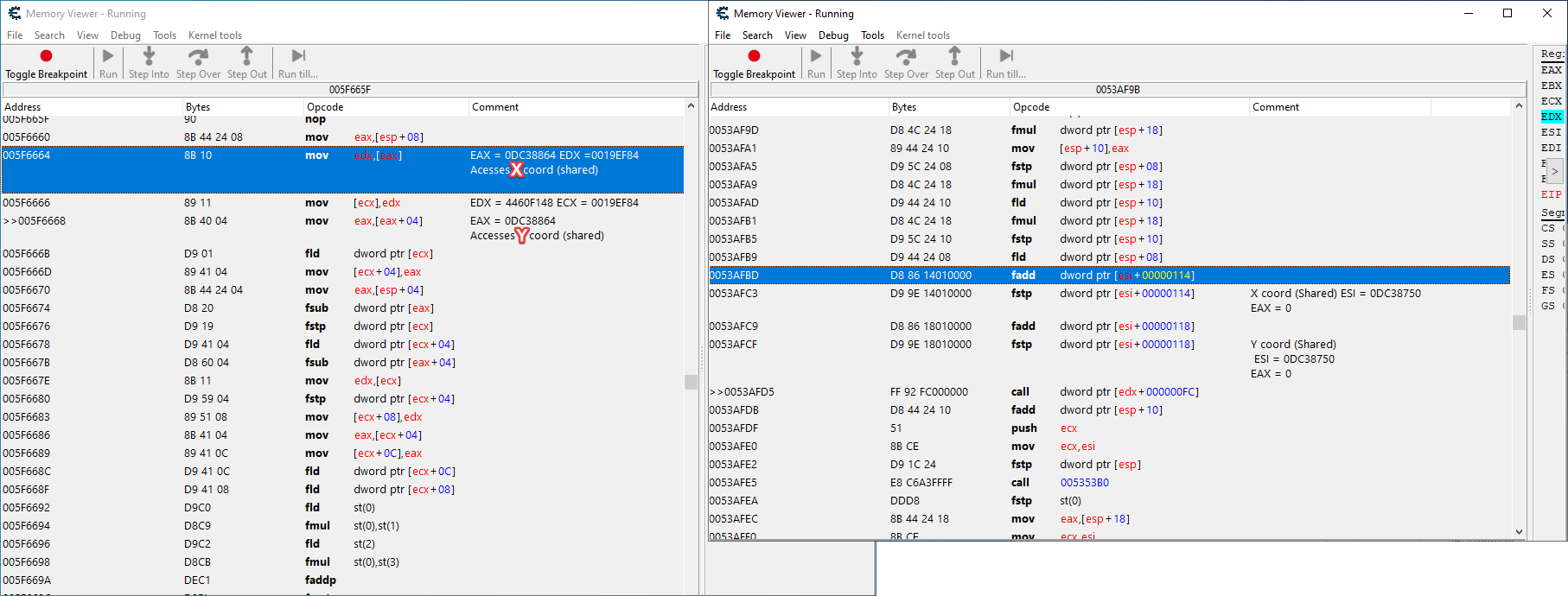Select instruction at address 005F6674
This screenshot has height=596, width=1568.
click(x=27, y=308)
